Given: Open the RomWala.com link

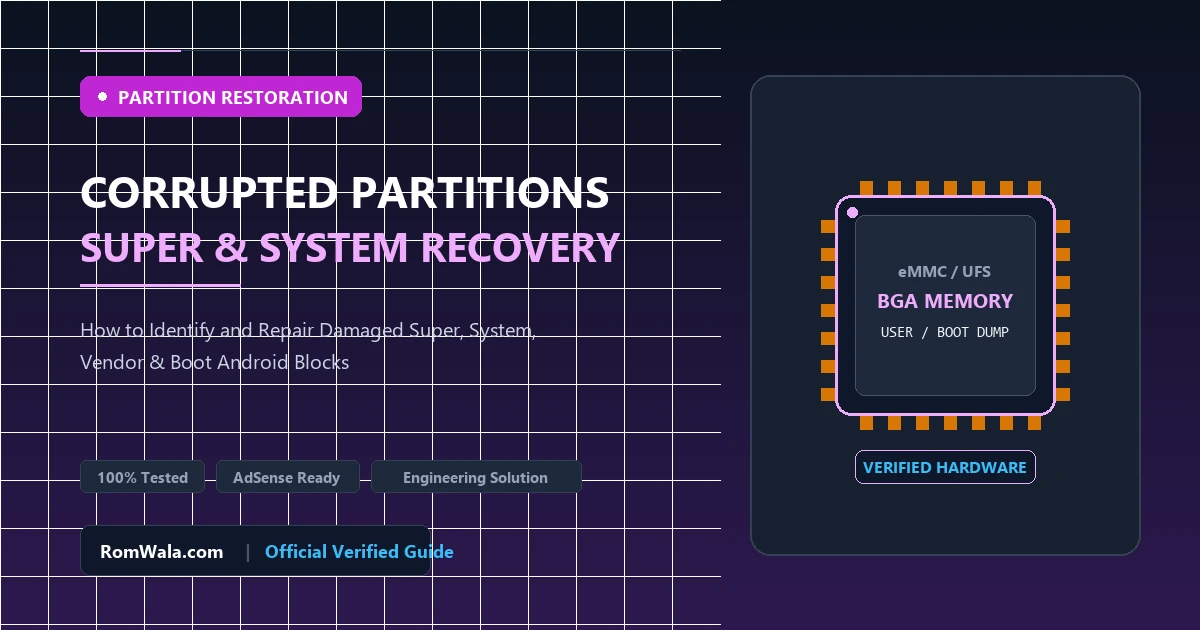Looking at the screenshot, I should [162, 551].
